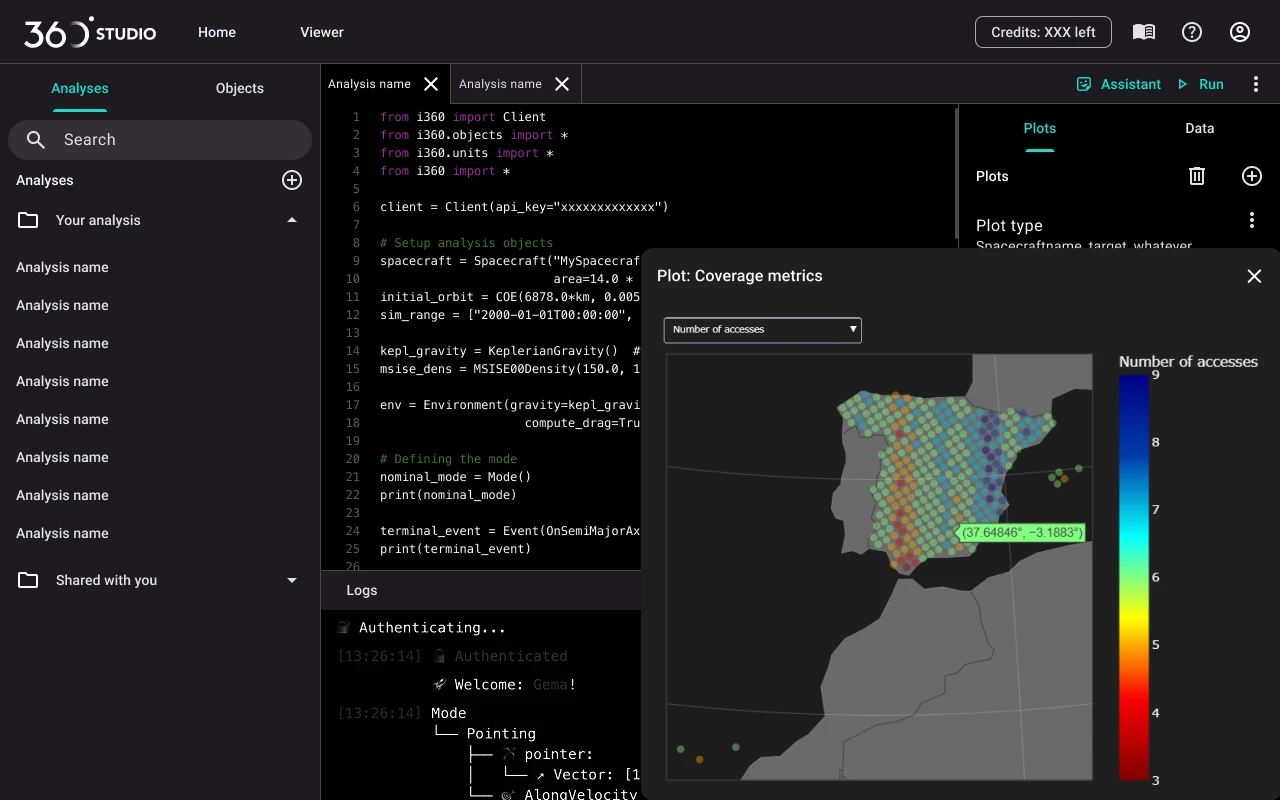Expand the Shared with you folder
Viewport: 1280px width, 800px height.
click(x=291, y=580)
